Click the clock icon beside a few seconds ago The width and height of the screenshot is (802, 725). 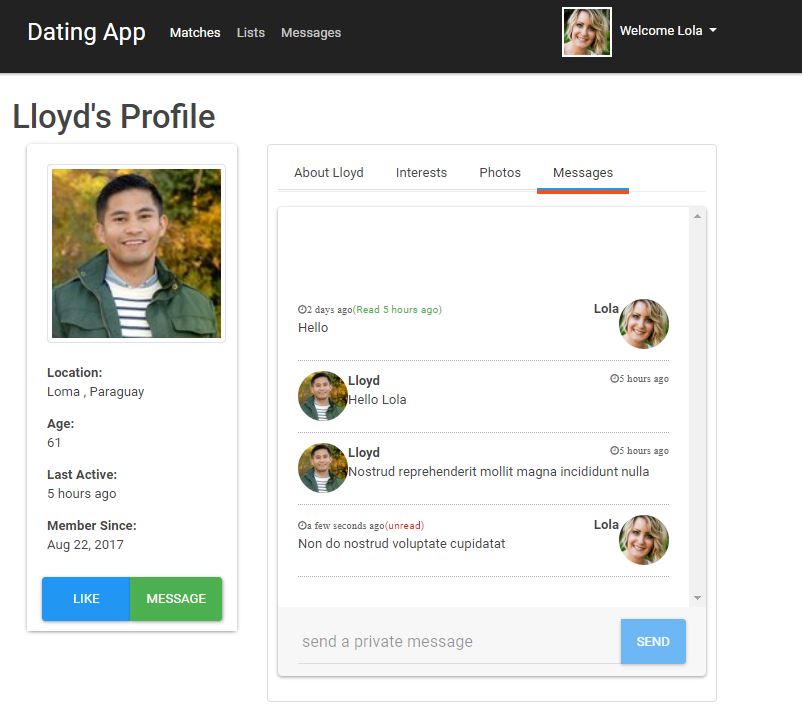tap(302, 525)
